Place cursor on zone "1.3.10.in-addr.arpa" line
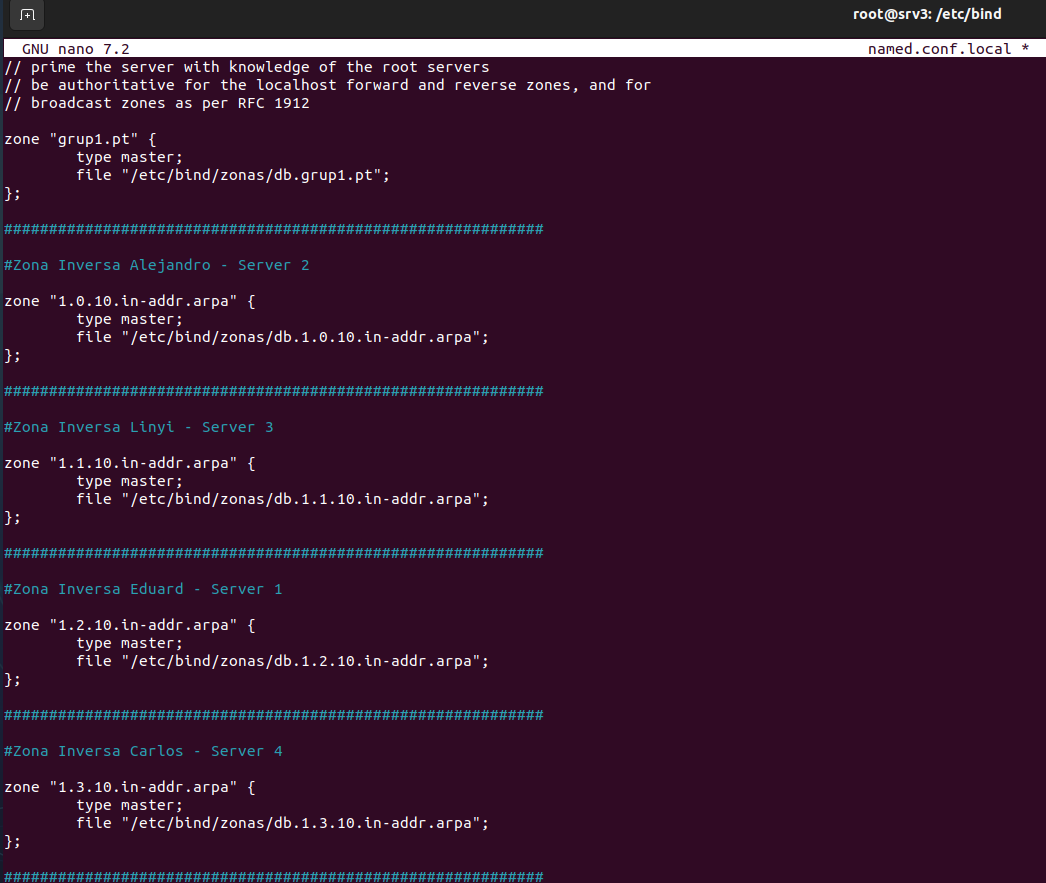 130,787
